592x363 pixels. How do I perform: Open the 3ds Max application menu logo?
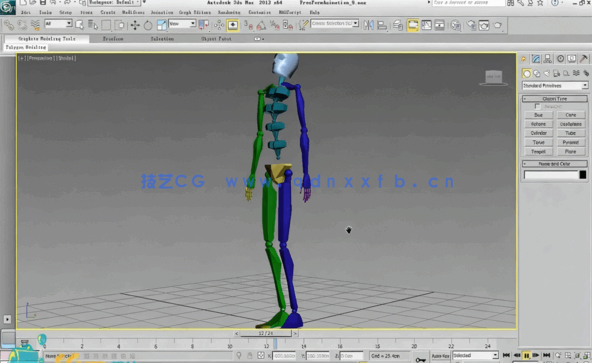coord(7,6)
